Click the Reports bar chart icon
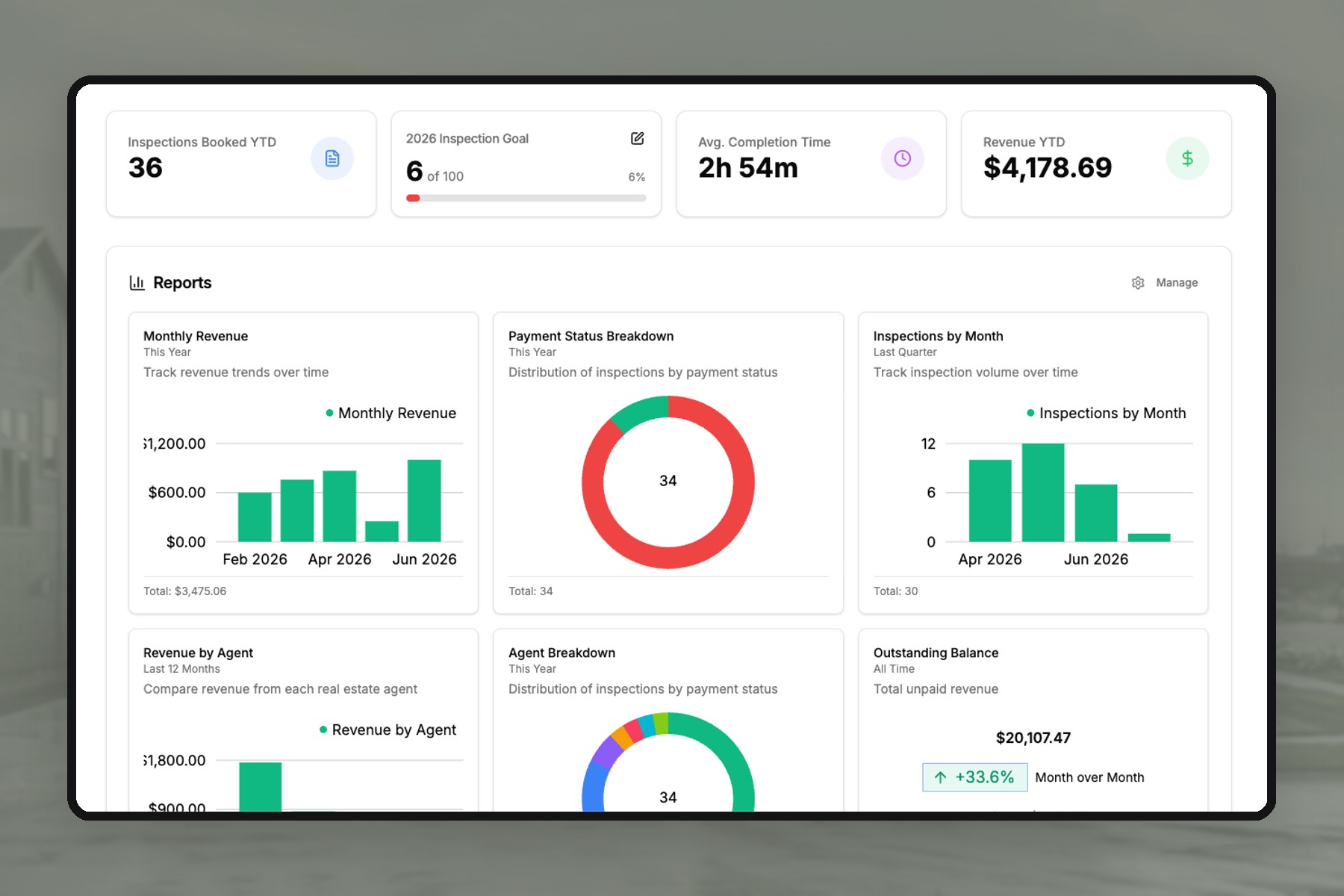 coord(137,282)
